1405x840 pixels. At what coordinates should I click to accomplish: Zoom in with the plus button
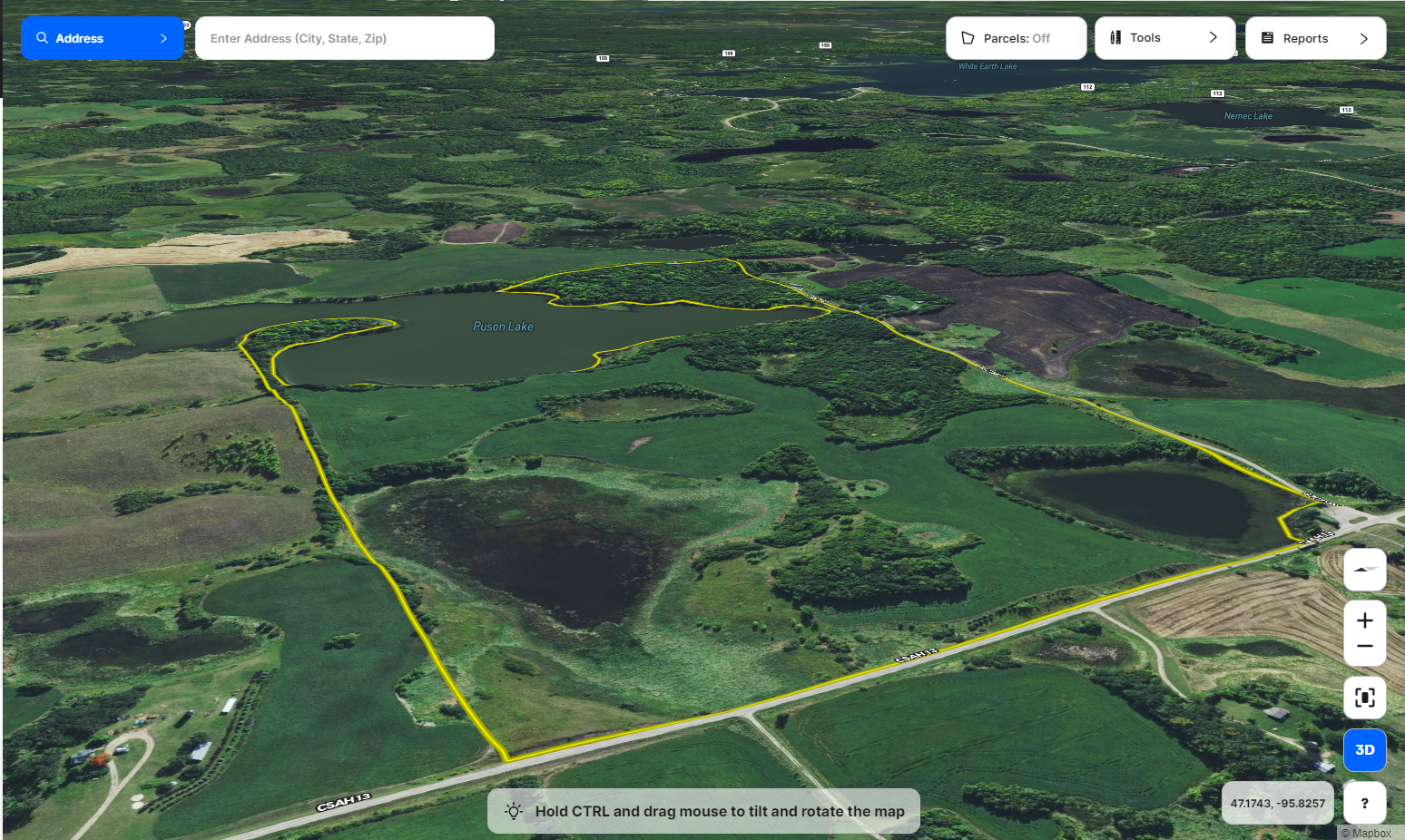coord(1364,620)
